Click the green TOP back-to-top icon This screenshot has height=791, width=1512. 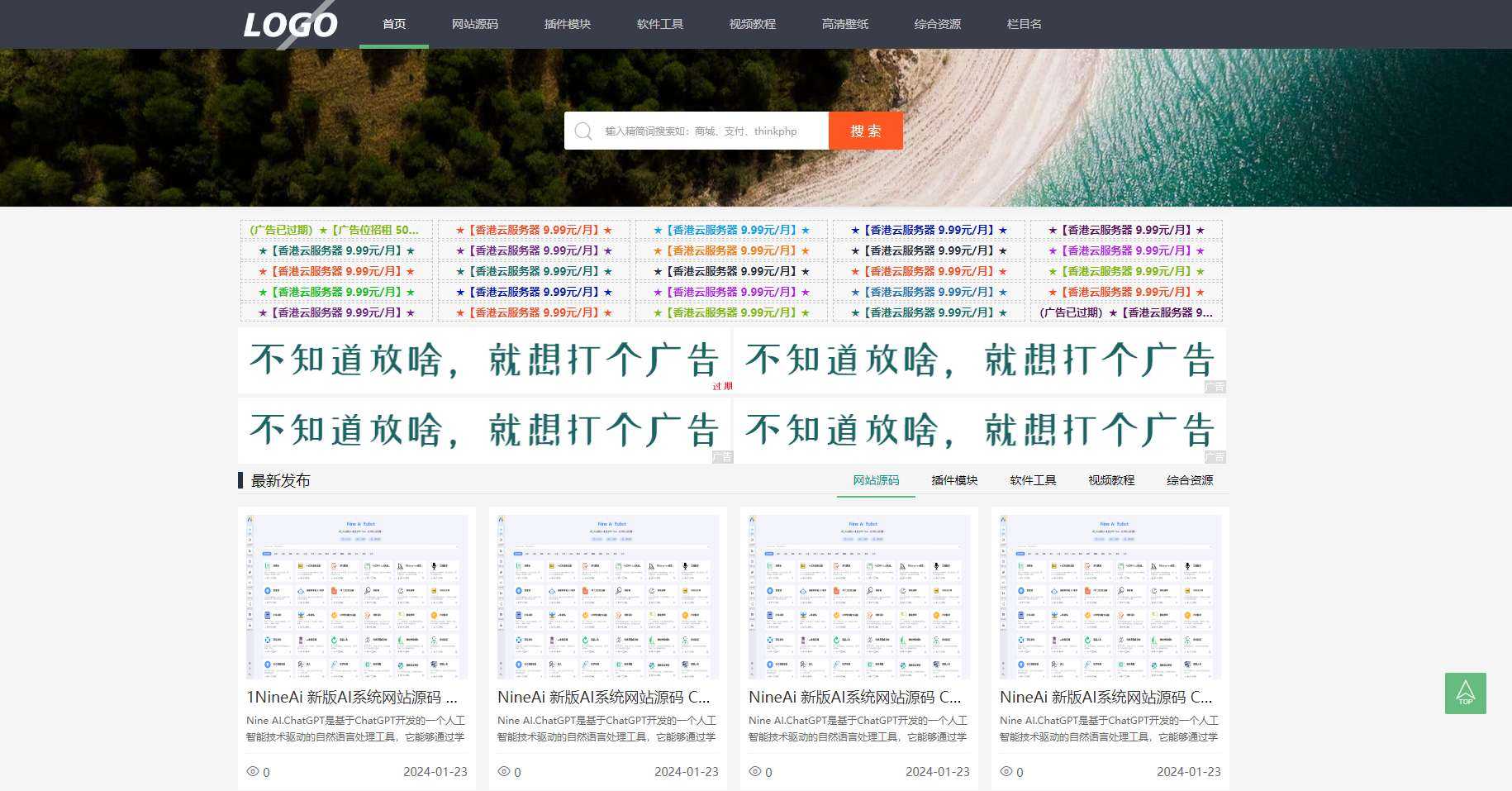tap(1465, 693)
